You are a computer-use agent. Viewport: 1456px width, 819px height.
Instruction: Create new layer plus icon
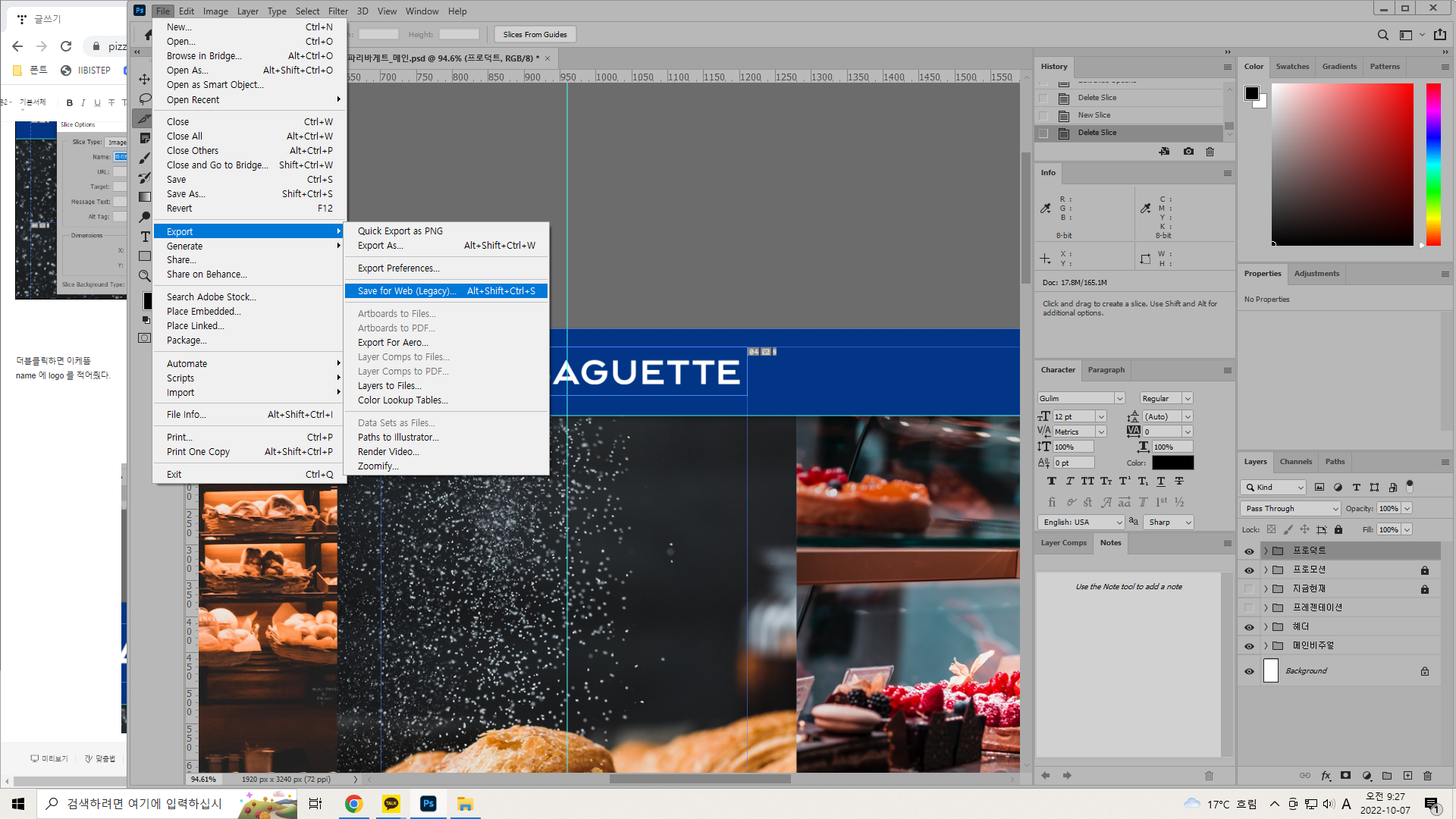[1407, 775]
